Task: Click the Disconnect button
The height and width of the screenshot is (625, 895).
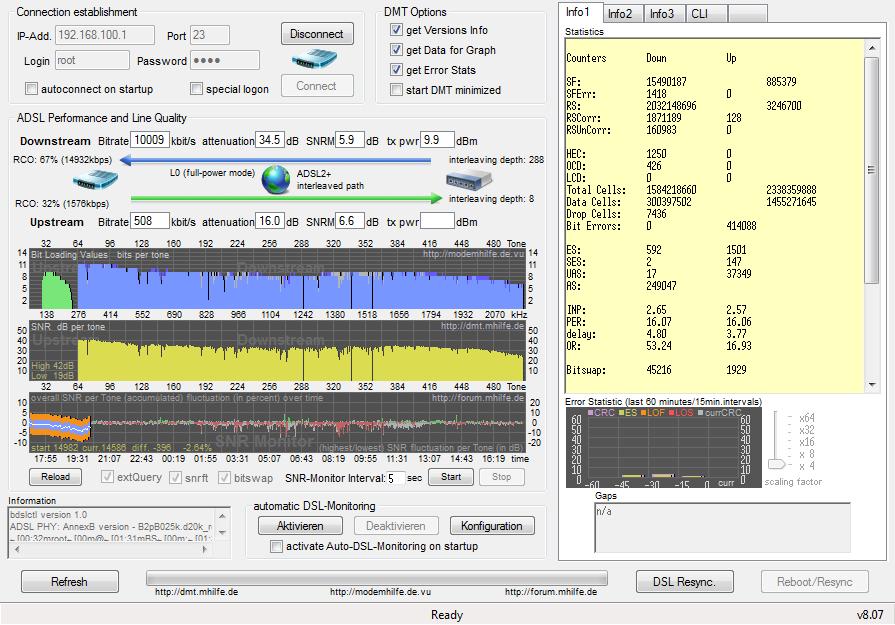Action: pyautogui.click(x=317, y=34)
